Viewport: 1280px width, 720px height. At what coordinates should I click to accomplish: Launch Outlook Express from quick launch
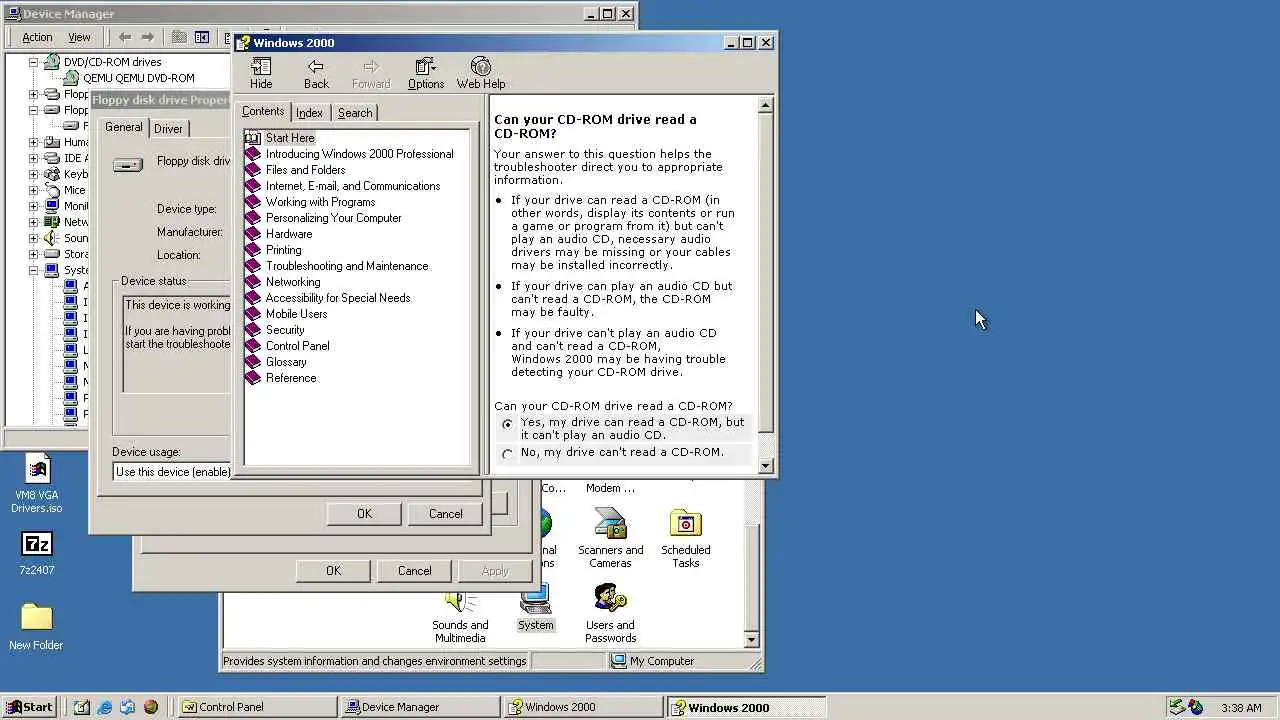pos(127,707)
